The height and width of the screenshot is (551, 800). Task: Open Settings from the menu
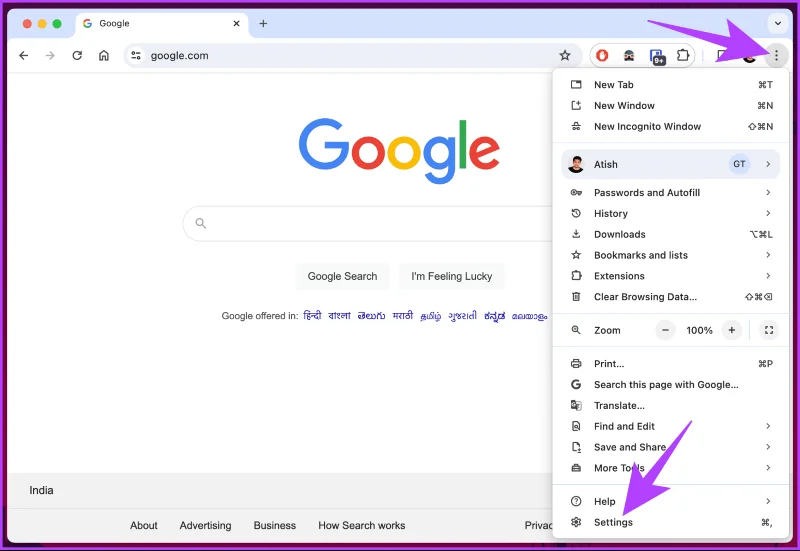coord(671,522)
